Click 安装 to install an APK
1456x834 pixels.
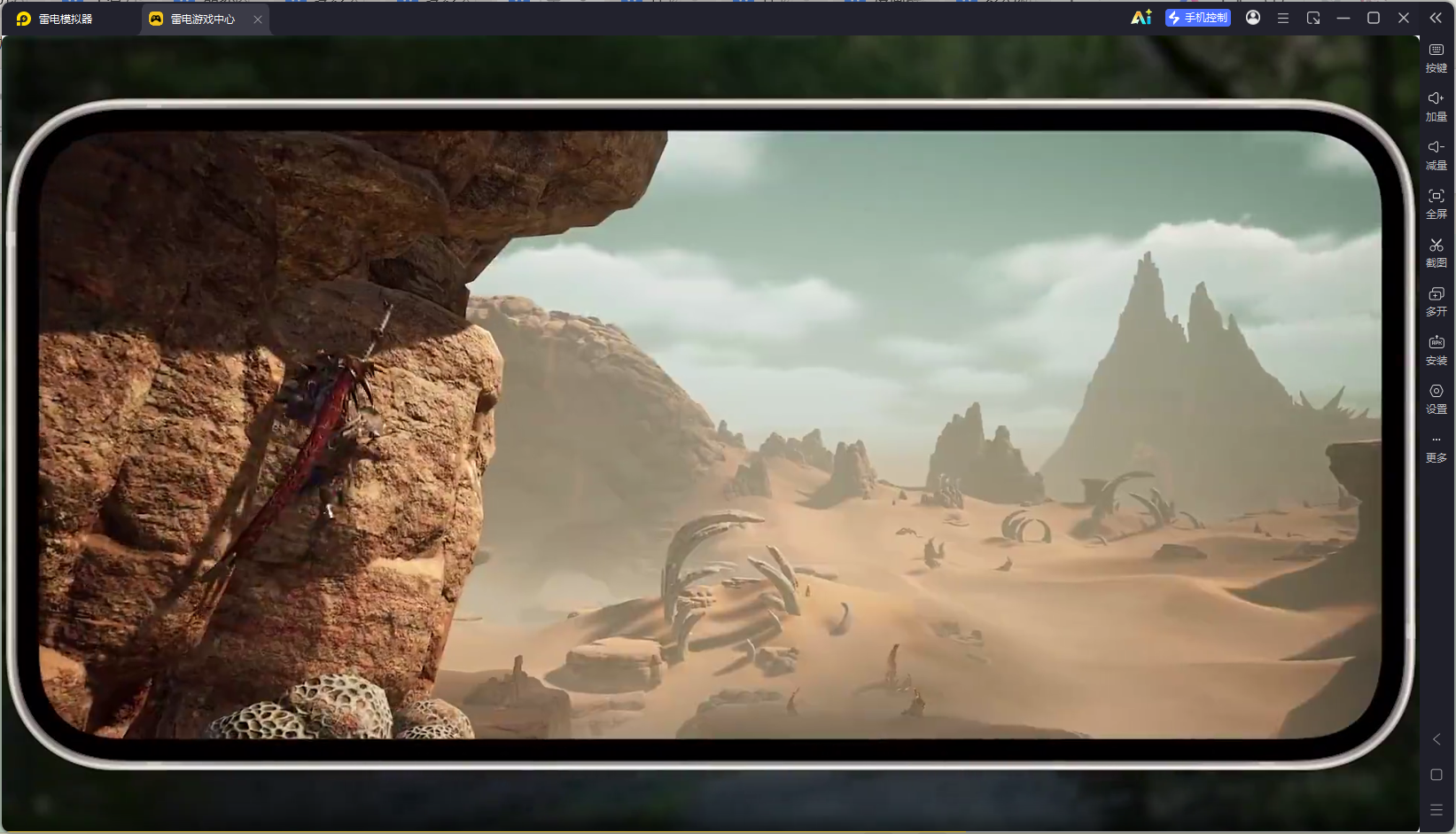(1437, 351)
